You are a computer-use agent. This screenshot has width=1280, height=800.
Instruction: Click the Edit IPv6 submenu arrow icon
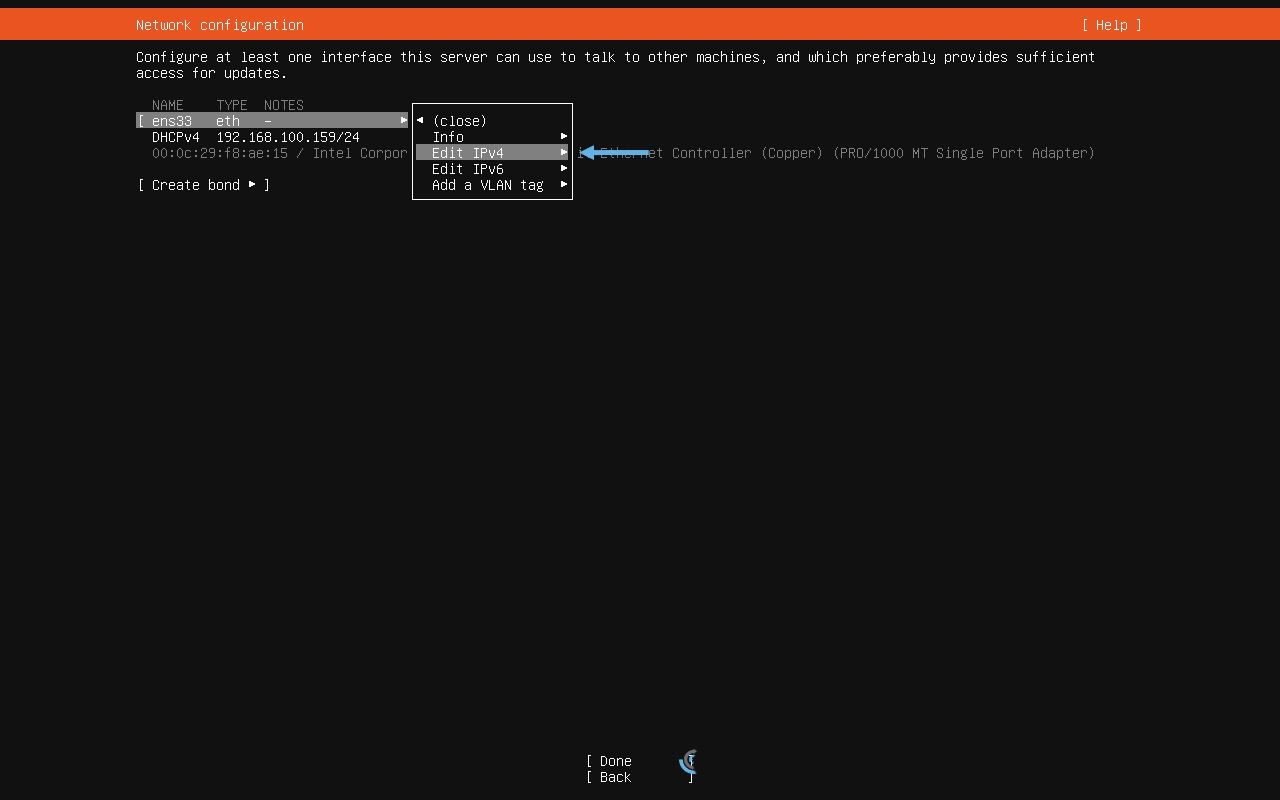pos(564,169)
